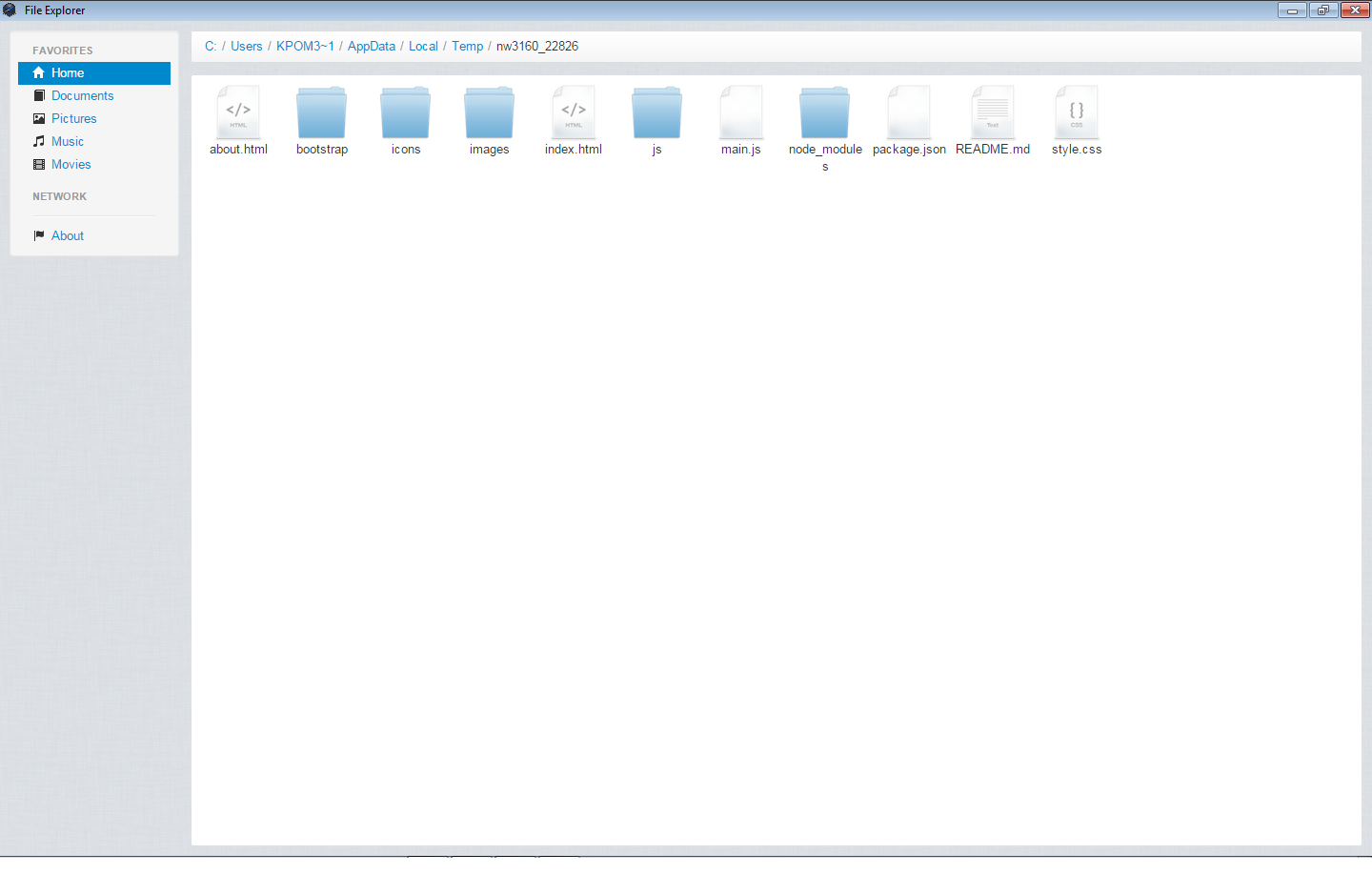The image size is (1372, 894).
Task: Open the icons folder
Action: (x=406, y=113)
